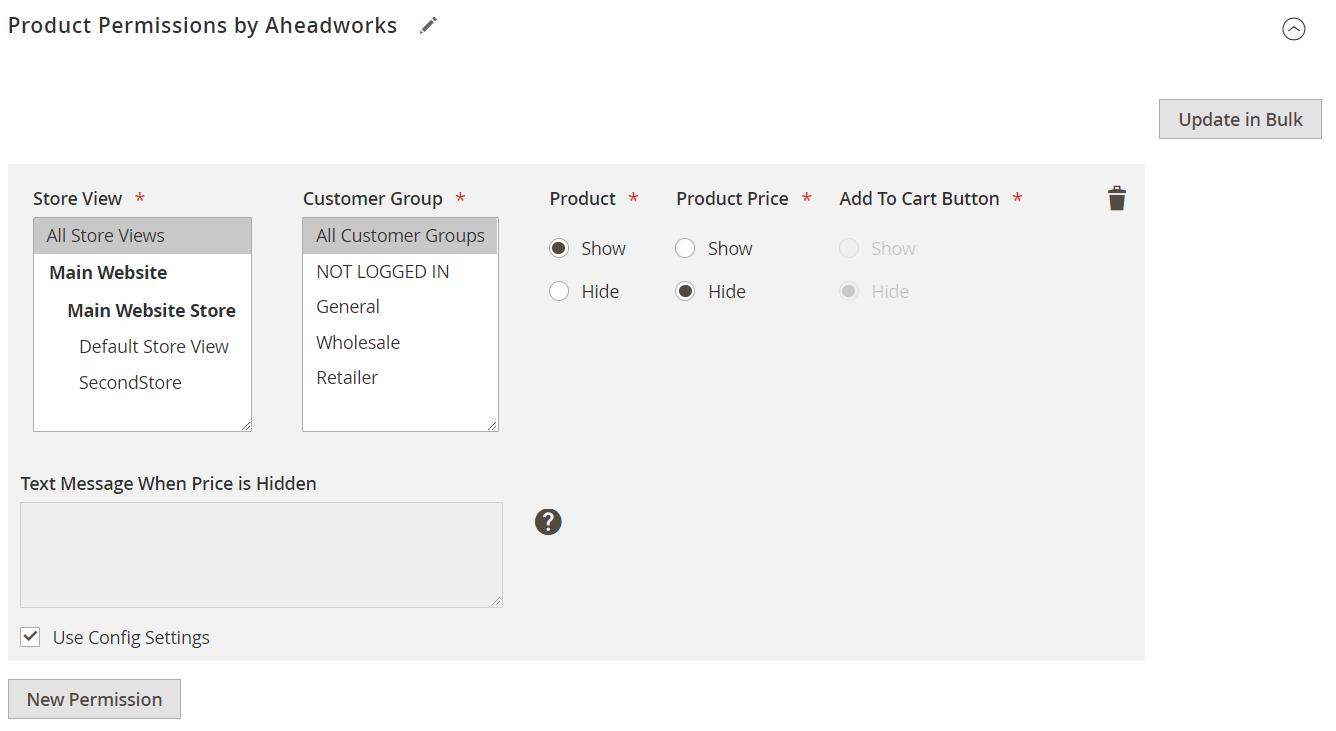Click the New Permission button
This screenshot has width=1336, height=731.
(94, 699)
